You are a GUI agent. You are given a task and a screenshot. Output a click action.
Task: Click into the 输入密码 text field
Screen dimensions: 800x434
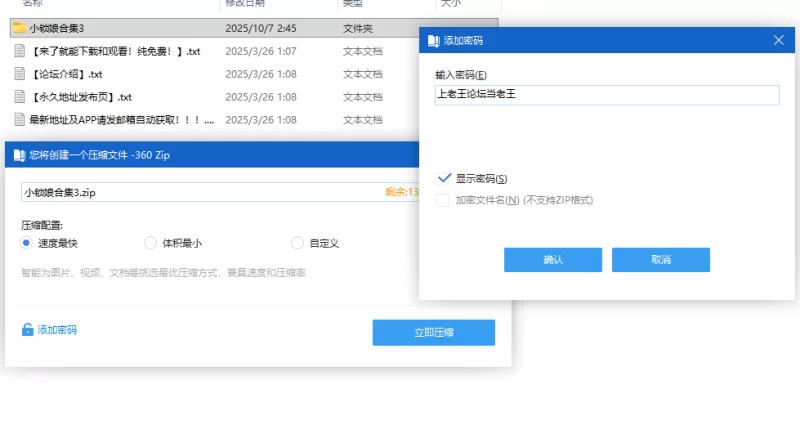coord(606,95)
